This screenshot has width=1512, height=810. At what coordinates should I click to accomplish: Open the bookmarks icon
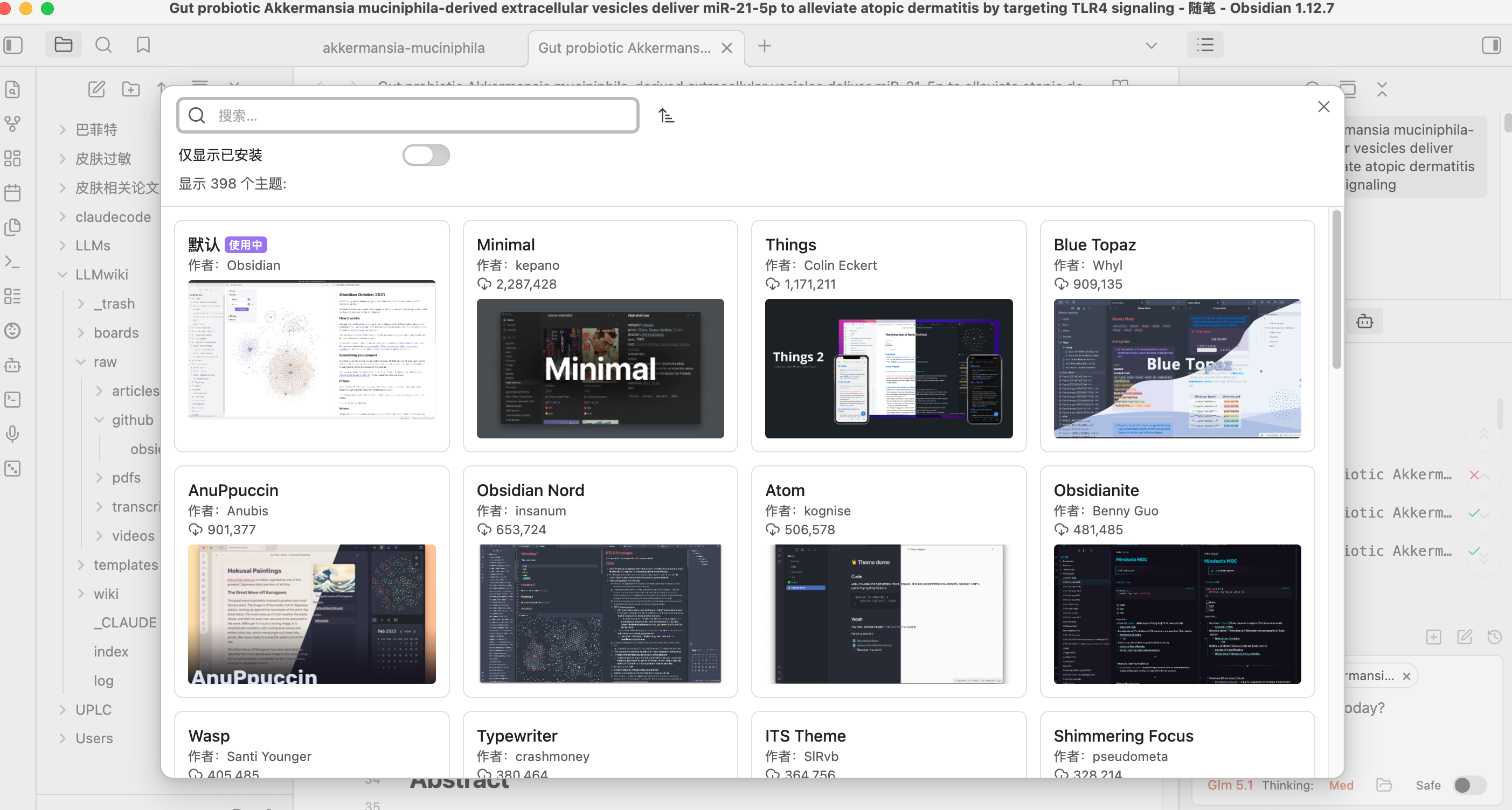tap(143, 45)
